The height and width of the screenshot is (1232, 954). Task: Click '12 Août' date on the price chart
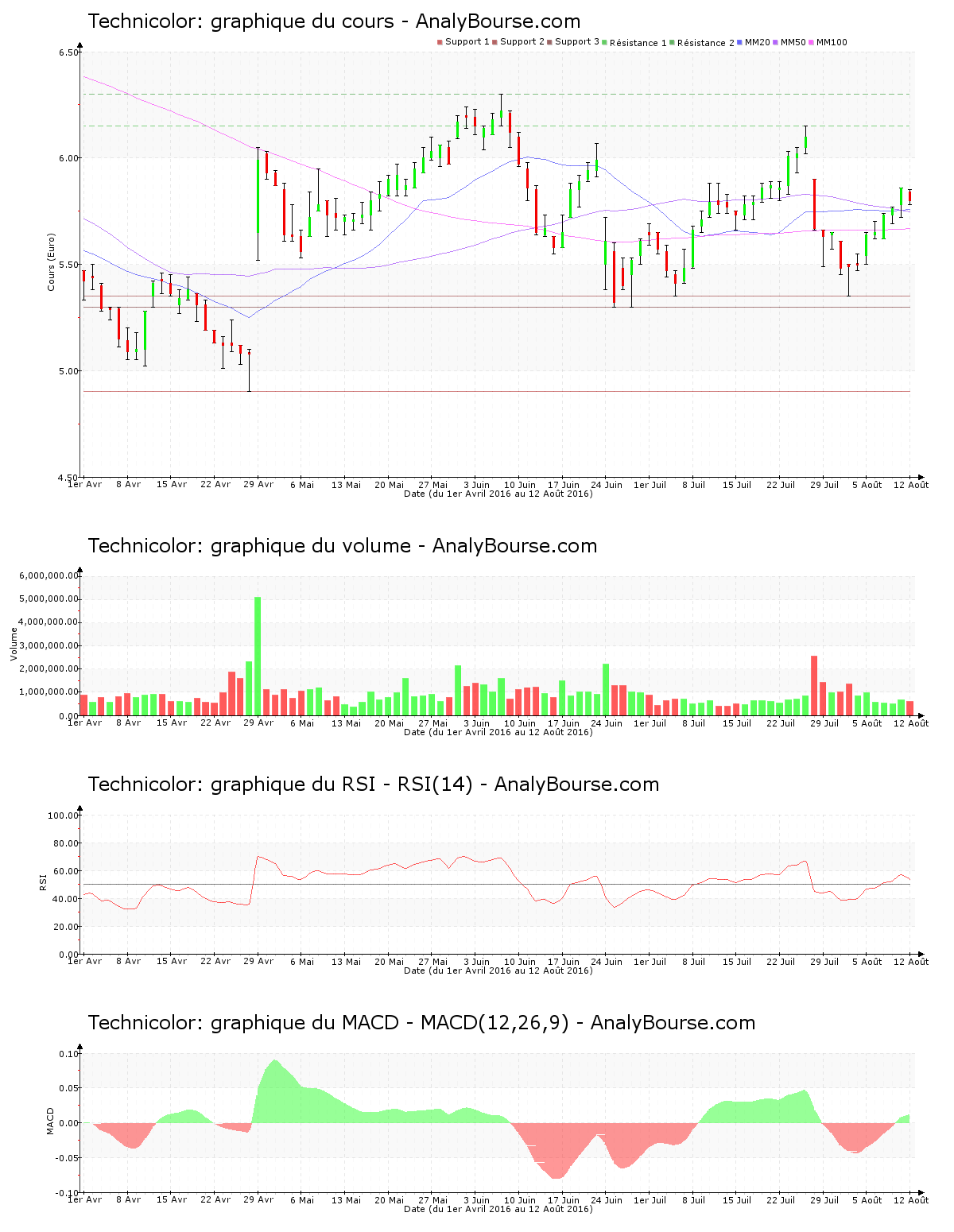(x=911, y=484)
